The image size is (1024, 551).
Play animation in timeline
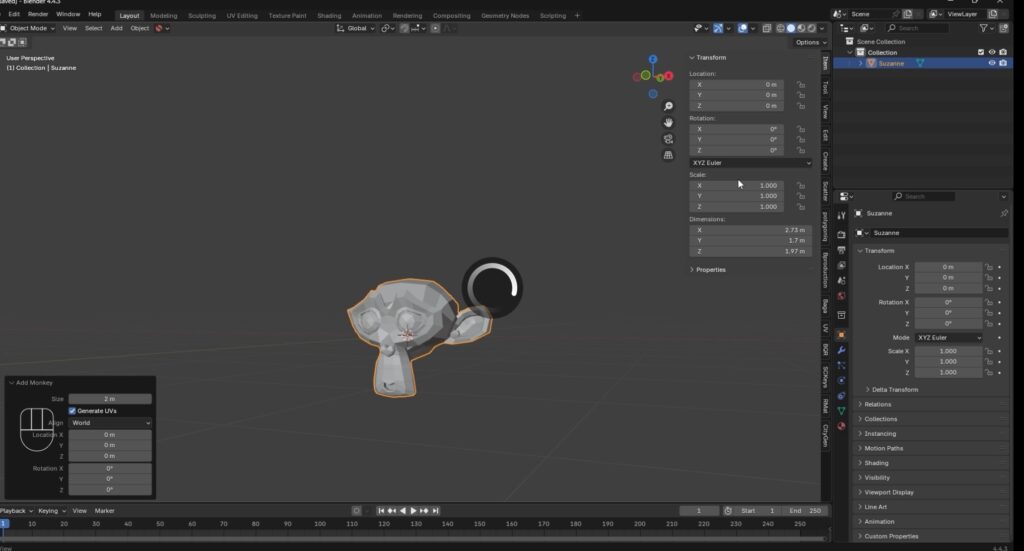point(413,511)
